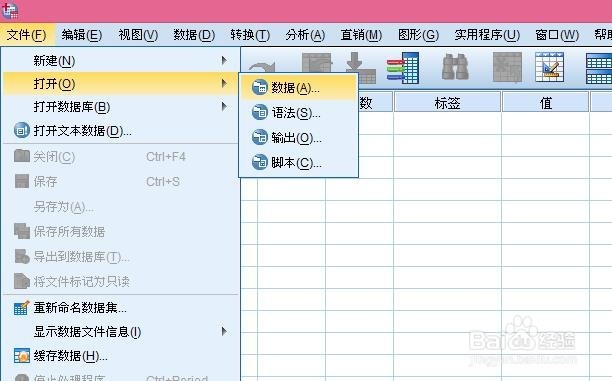The image size is (612, 381).
Task: Choose 缓存数据(H)... menu entry
Action: pyautogui.click(x=120, y=356)
